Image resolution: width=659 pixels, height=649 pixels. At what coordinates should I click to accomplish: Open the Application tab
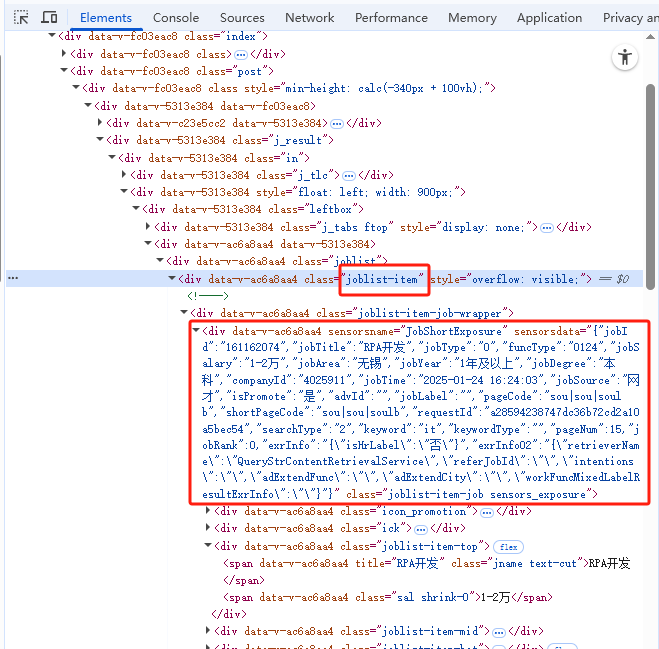[549, 18]
